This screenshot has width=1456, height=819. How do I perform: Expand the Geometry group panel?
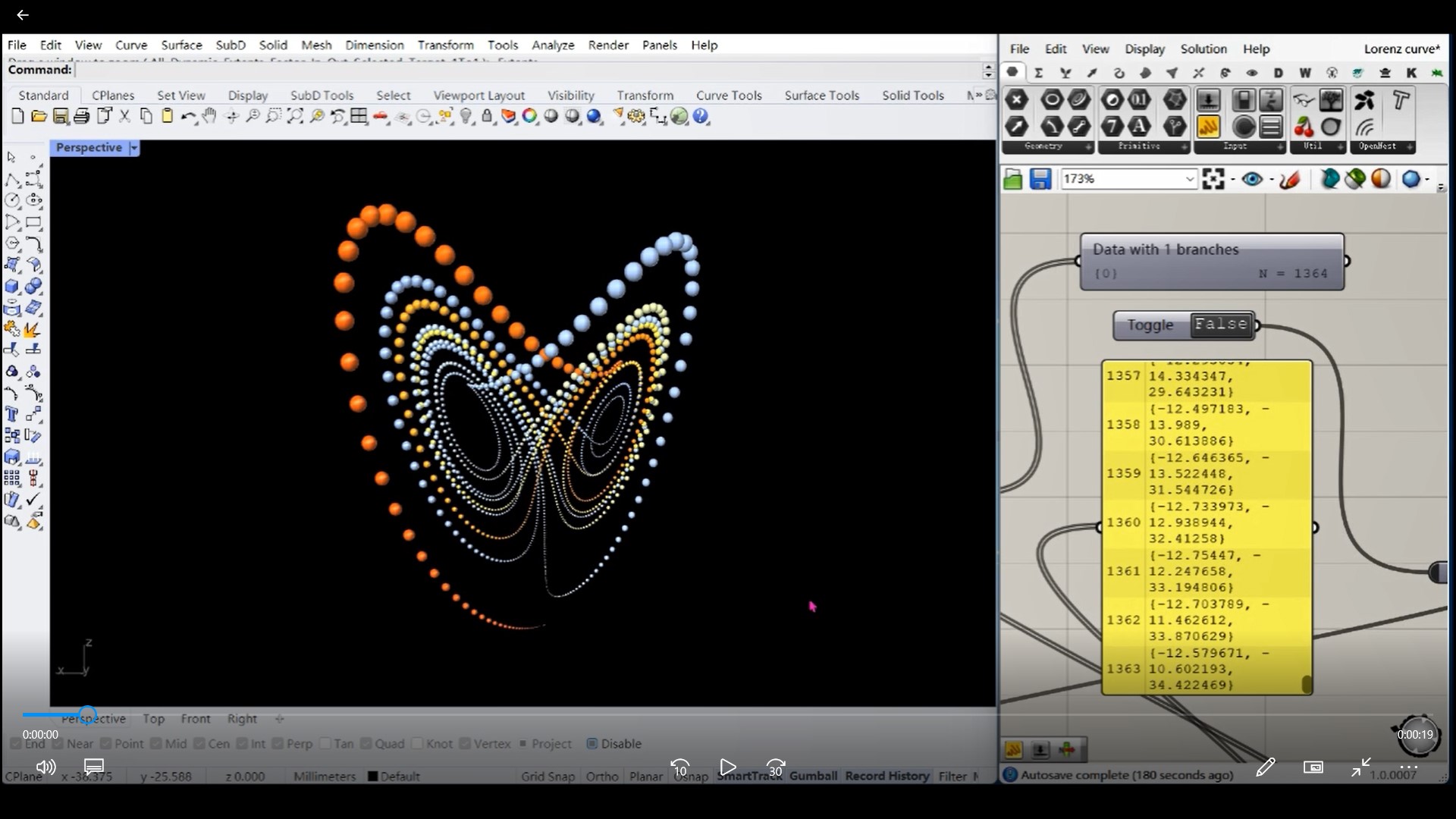click(x=1088, y=146)
